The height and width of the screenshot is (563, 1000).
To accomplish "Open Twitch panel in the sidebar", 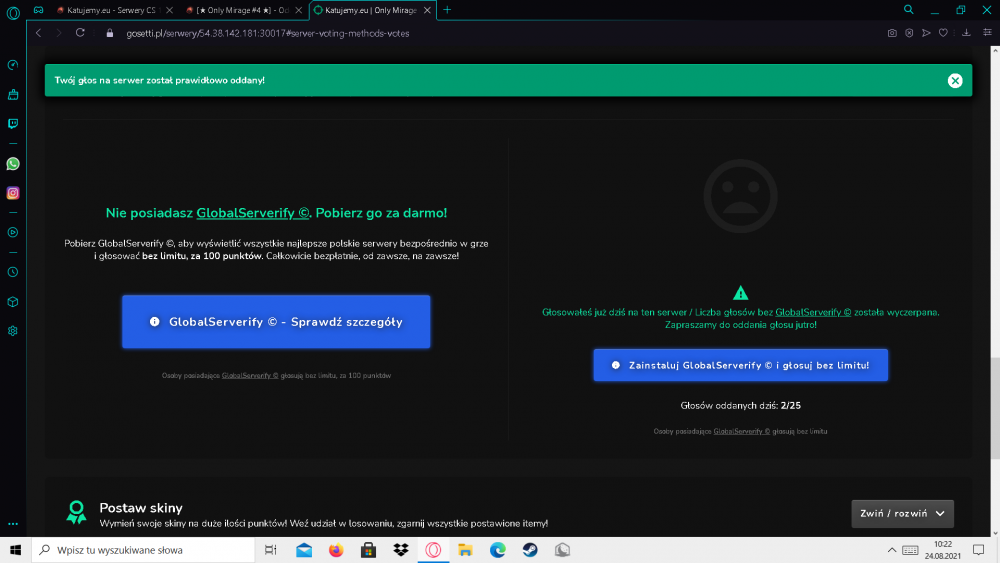I will (13, 124).
